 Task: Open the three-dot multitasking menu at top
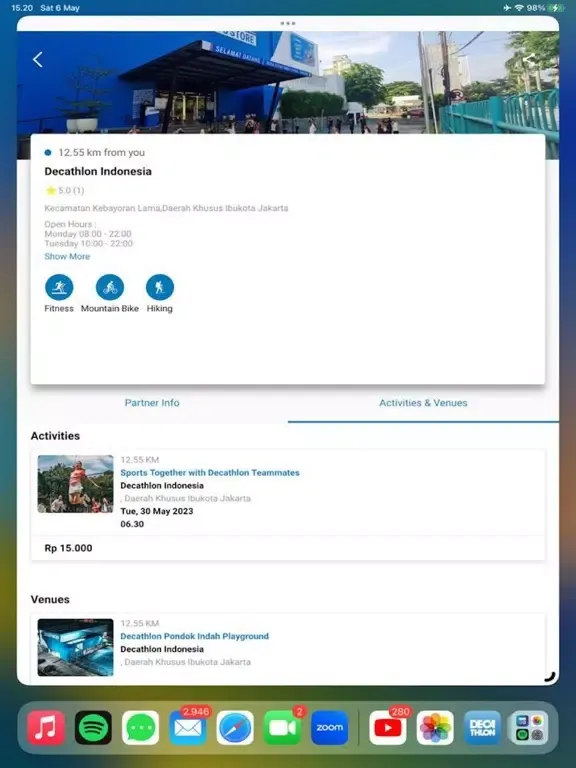pyautogui.click(x=288, y=23)
